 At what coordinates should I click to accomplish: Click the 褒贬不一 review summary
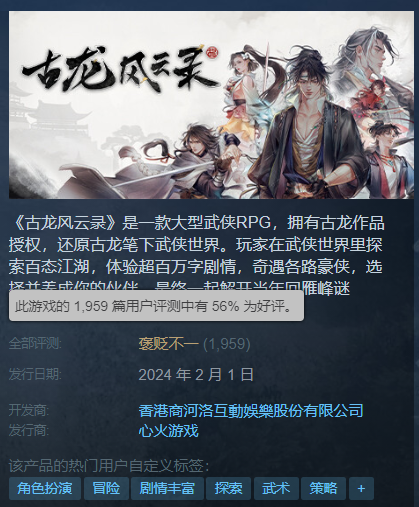pyautogui.click(x=169, y=344)
